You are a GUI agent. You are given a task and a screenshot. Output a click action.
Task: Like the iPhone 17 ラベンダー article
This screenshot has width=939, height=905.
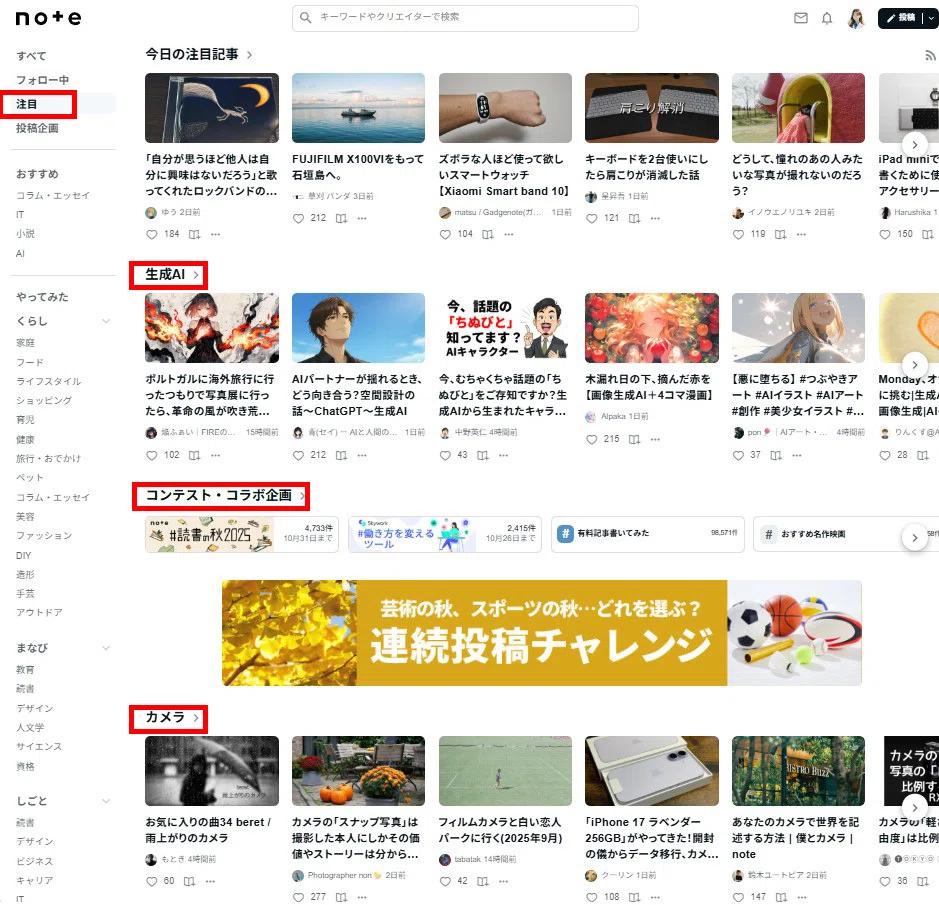point(591,897)
